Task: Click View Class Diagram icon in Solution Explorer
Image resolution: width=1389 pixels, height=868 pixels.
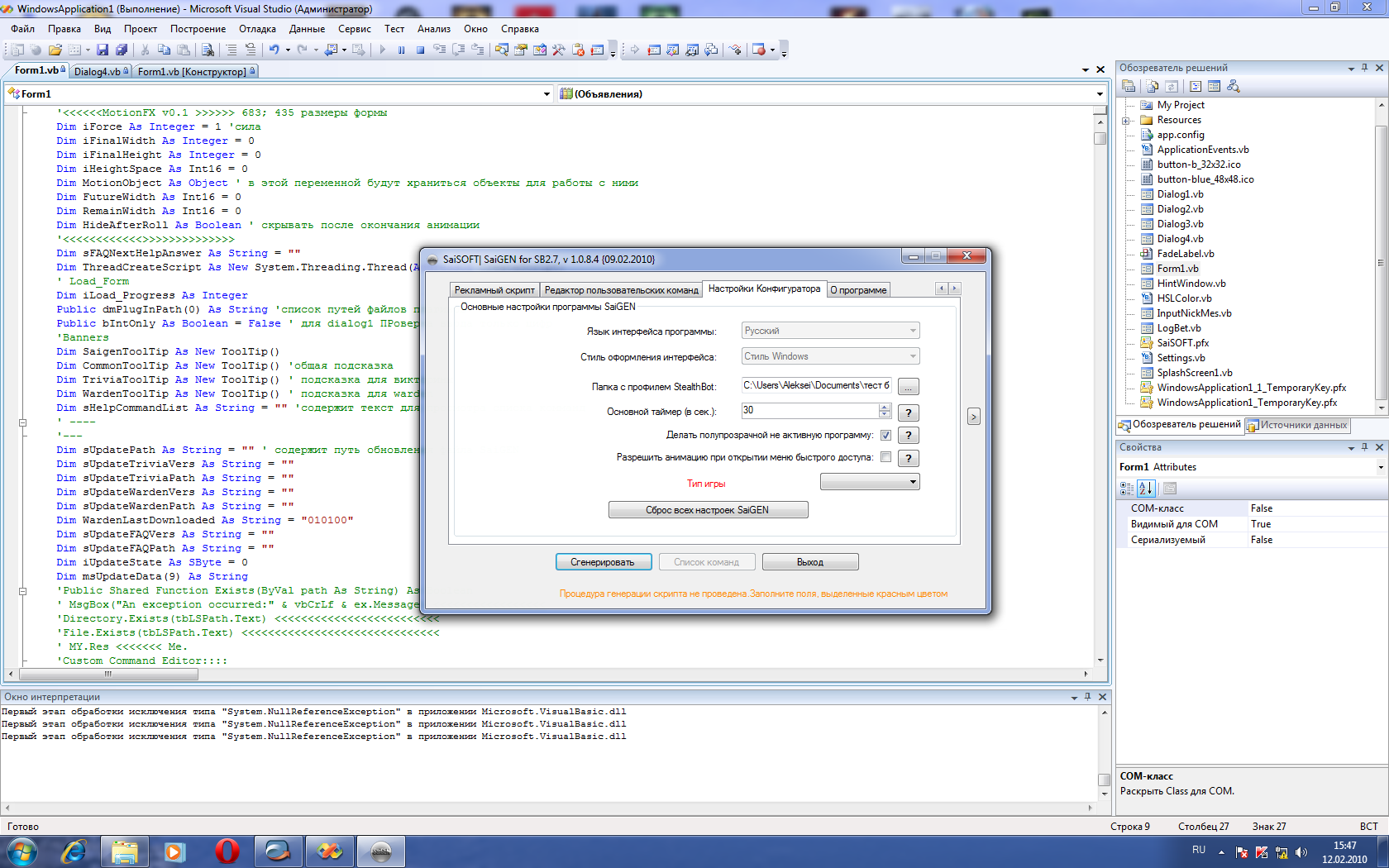Action: tap(1234, 86)
